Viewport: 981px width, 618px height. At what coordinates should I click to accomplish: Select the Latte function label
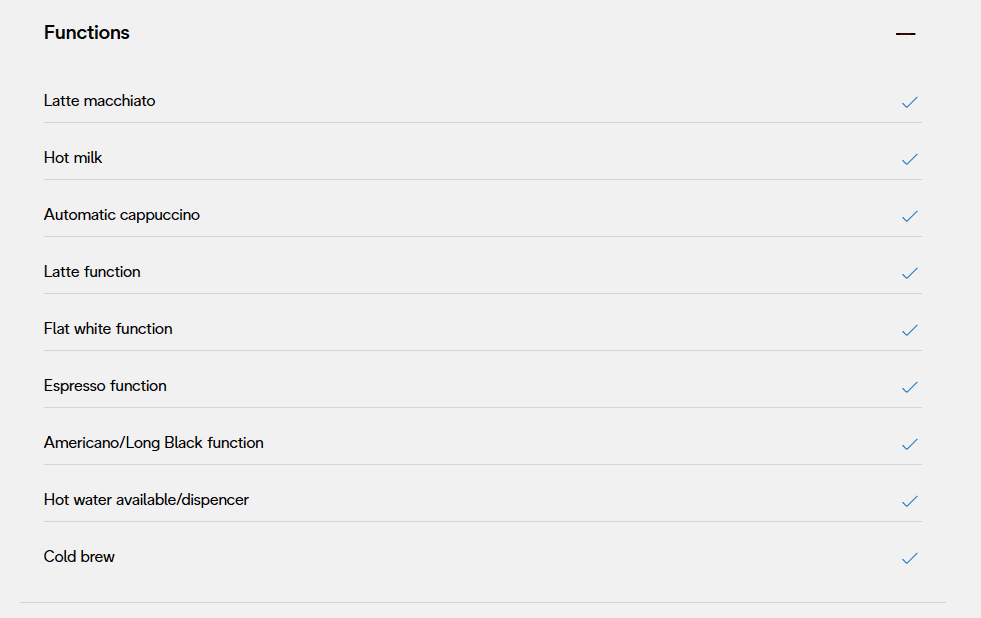pos(92,272)
